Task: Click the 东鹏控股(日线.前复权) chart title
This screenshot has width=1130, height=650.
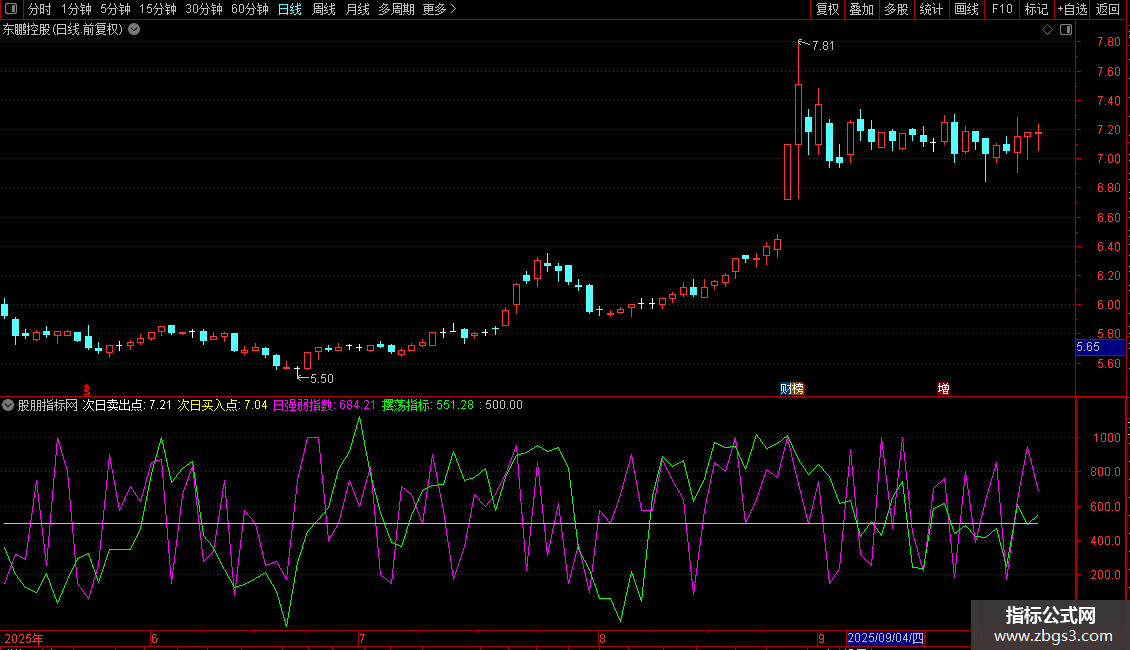Action: [63, 29]
